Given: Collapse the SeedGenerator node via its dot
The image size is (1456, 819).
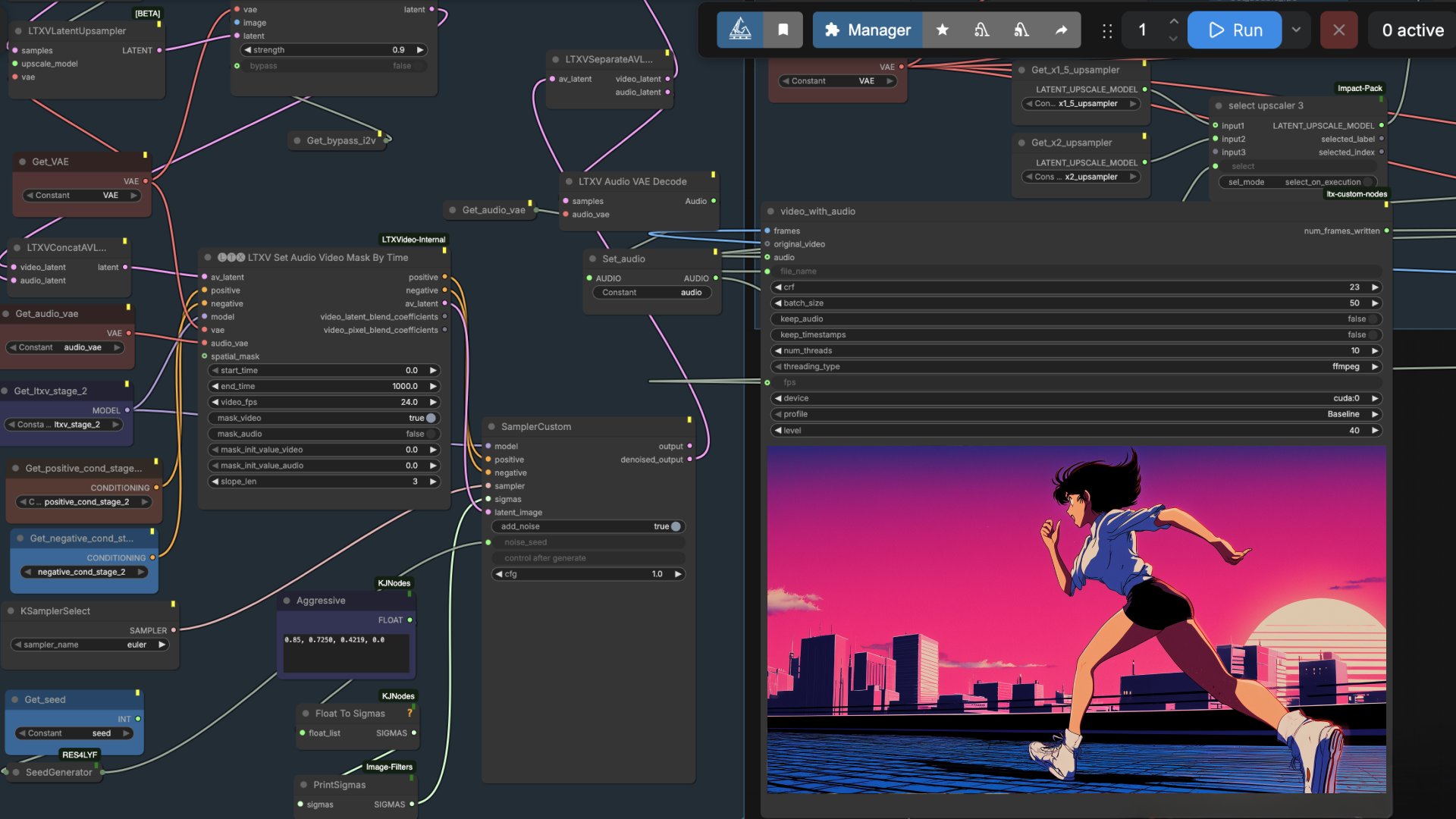Looking at the screenshot, I should [16, 773].
